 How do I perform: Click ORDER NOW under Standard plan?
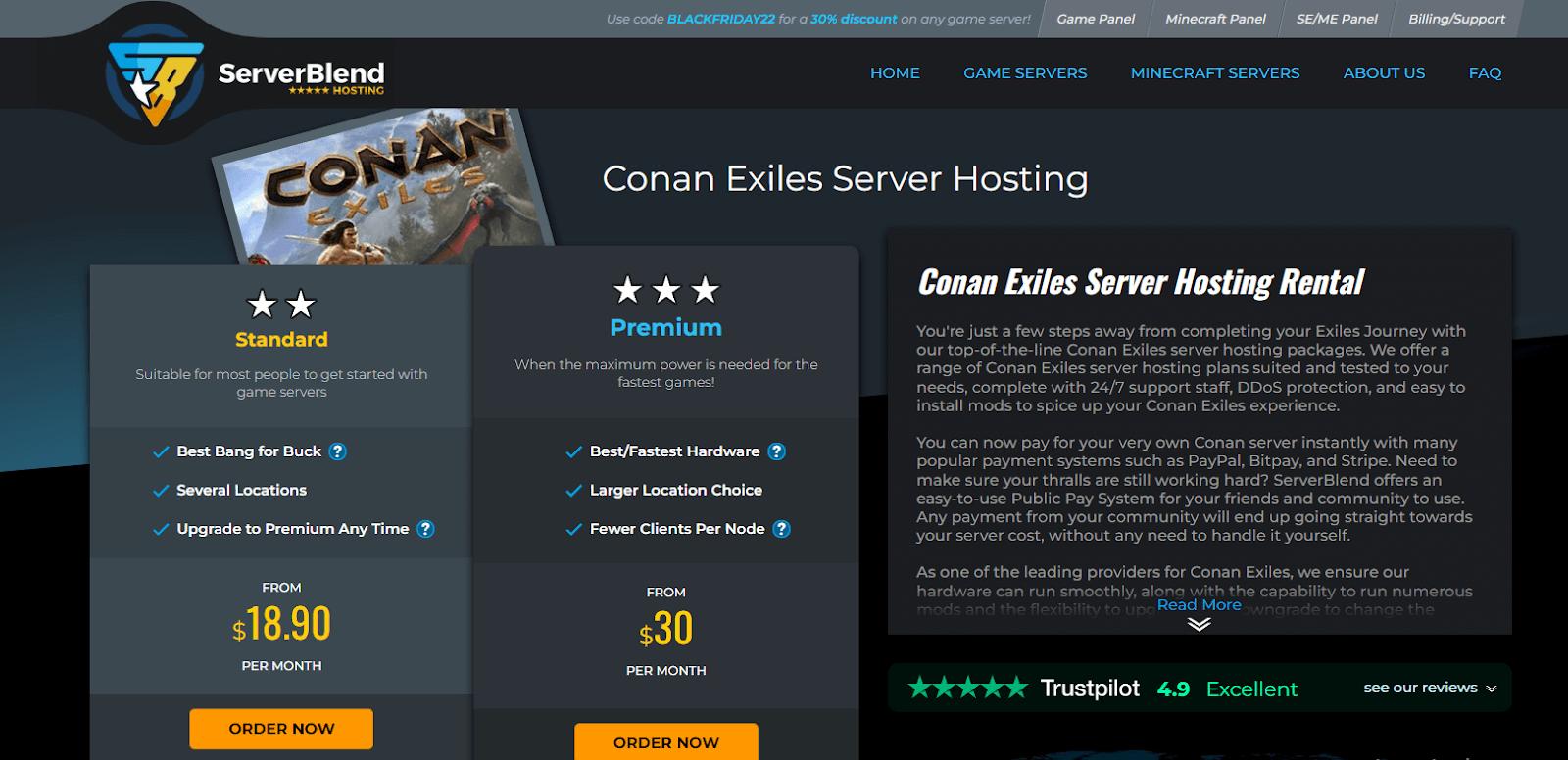[281, 729]
